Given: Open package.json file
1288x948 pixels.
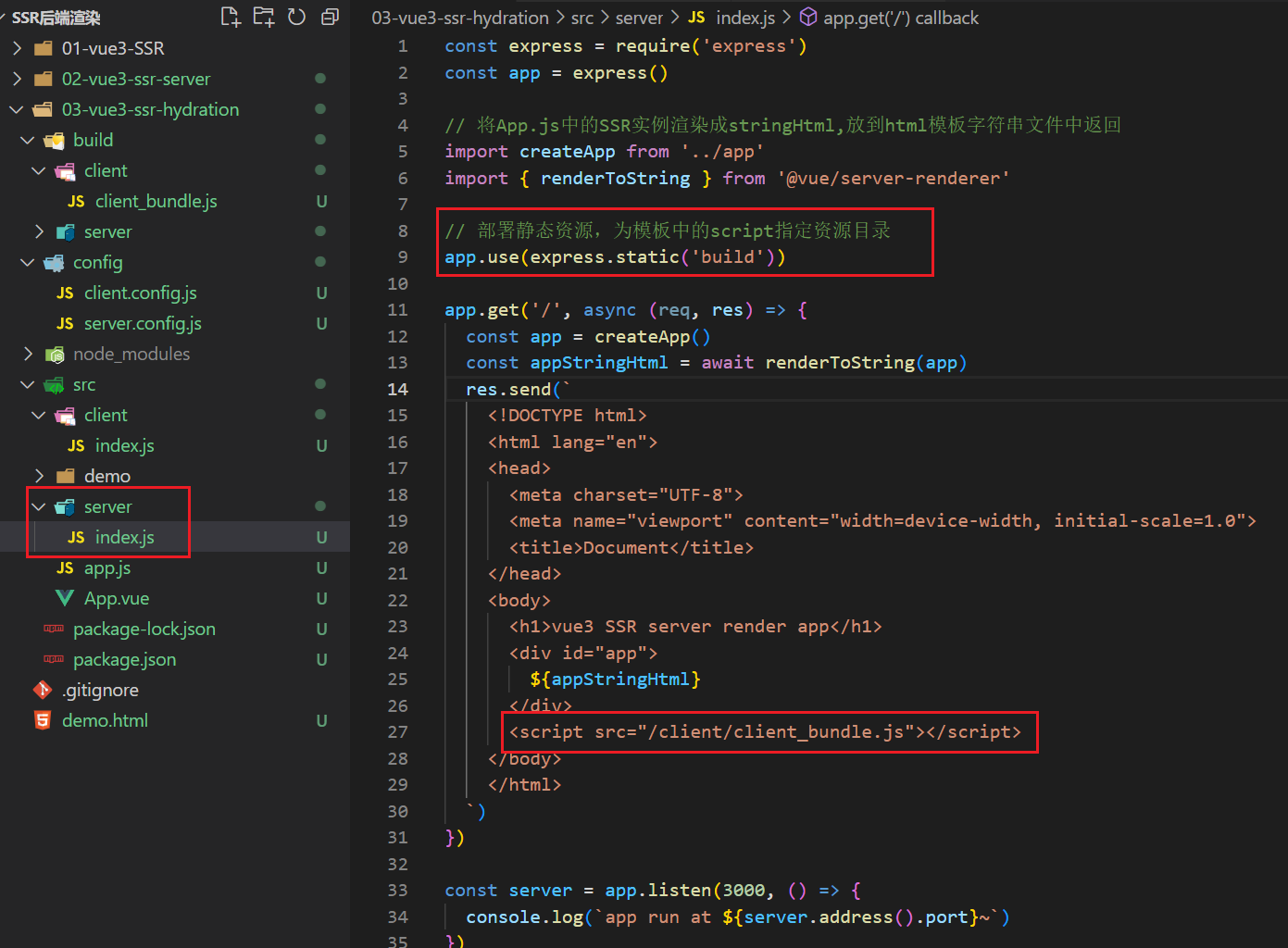Looking at the screenshot, I should pos(124,659).
